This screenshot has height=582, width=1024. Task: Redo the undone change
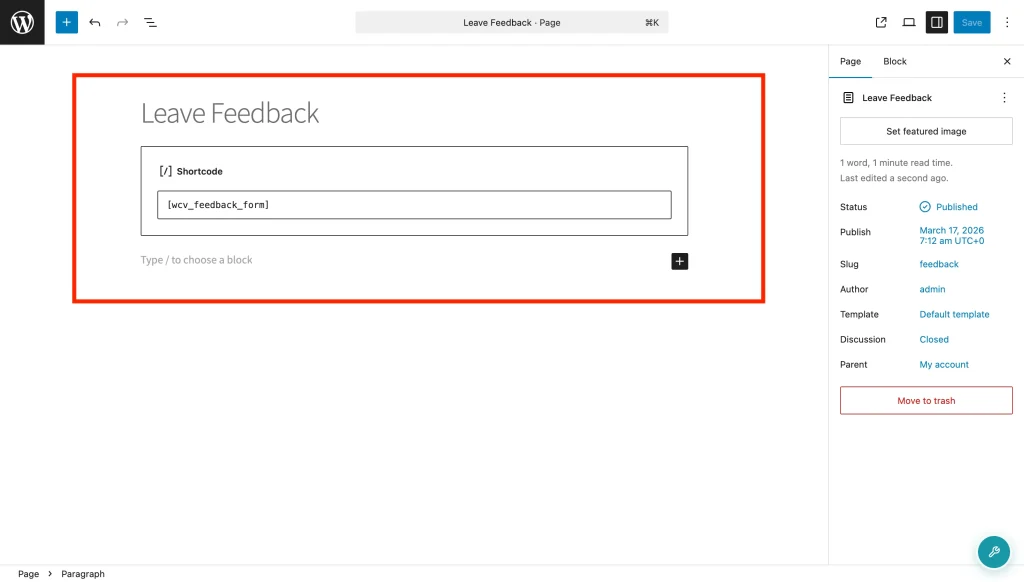point(122,22)
